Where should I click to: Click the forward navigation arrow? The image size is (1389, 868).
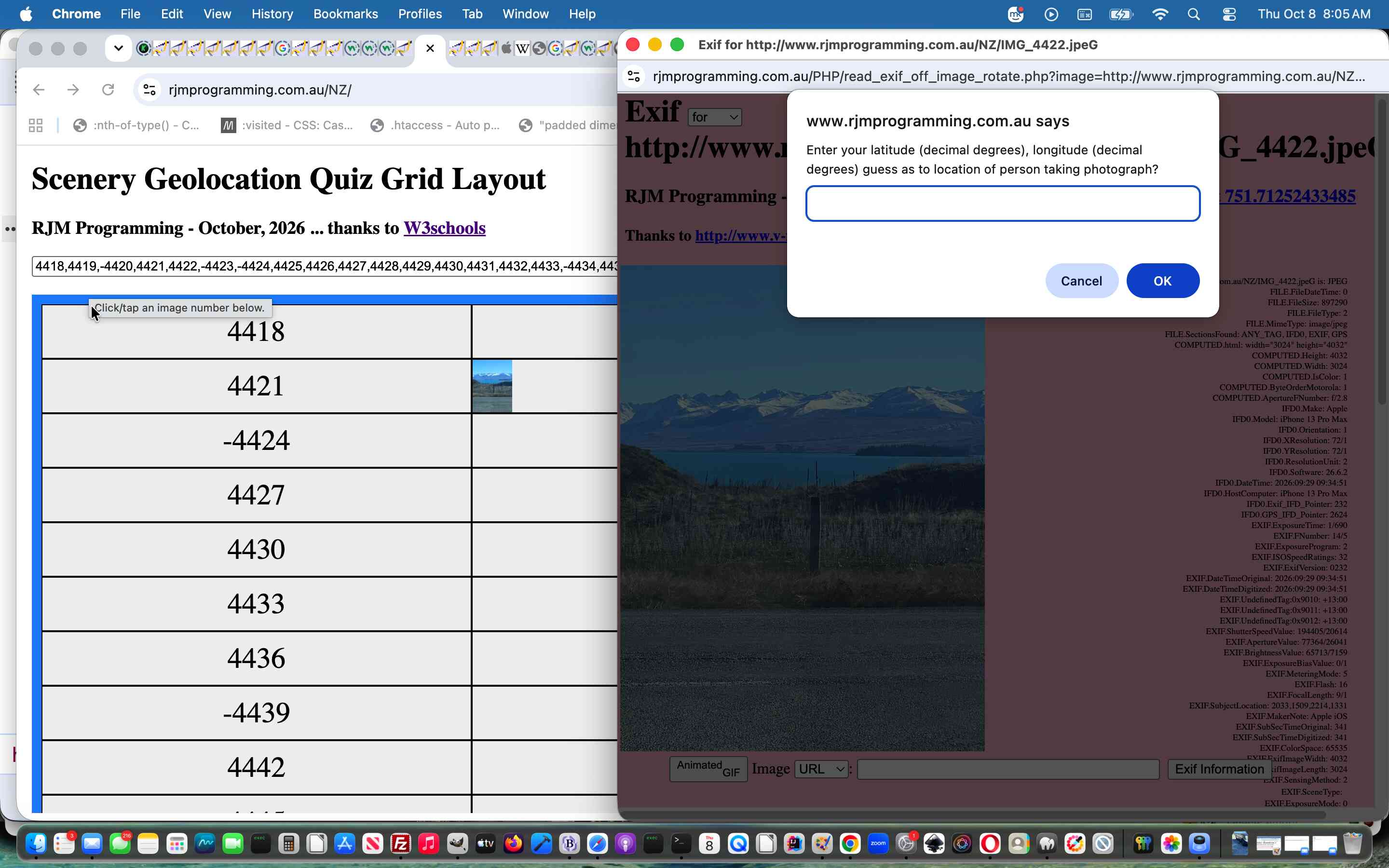pyautogui.click(x=73, y=90)
